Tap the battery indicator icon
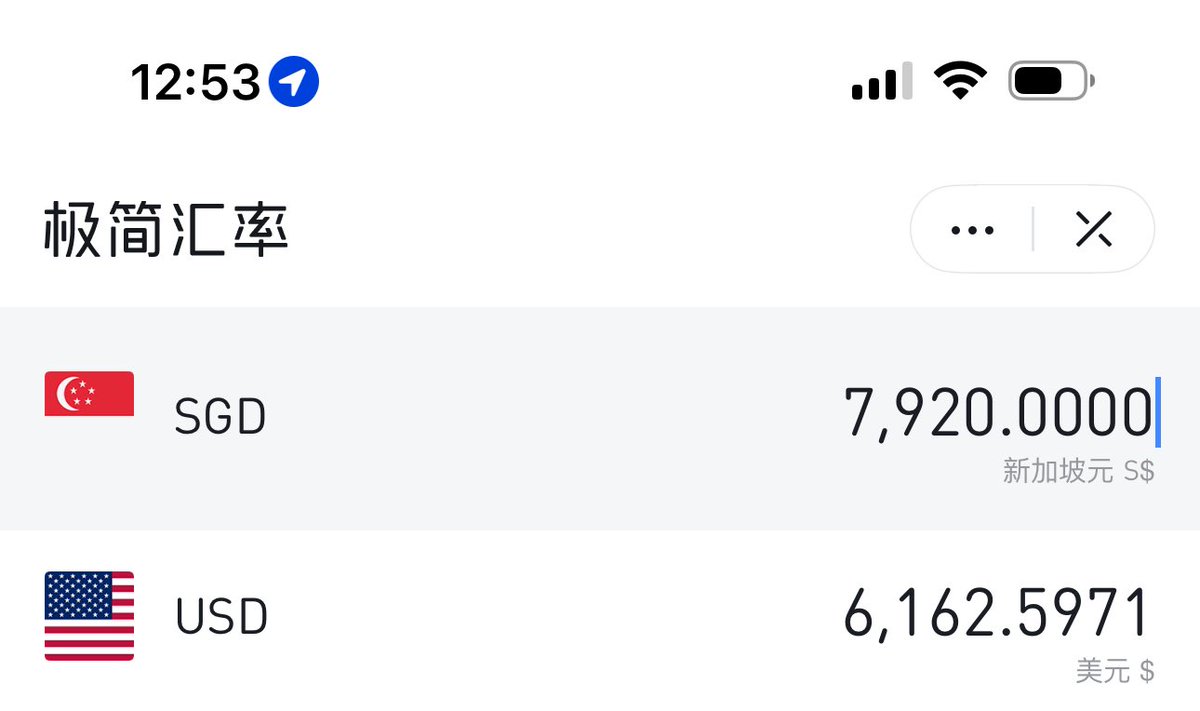This screenshot has height=711, width=1200. (x=1052, y=80)
